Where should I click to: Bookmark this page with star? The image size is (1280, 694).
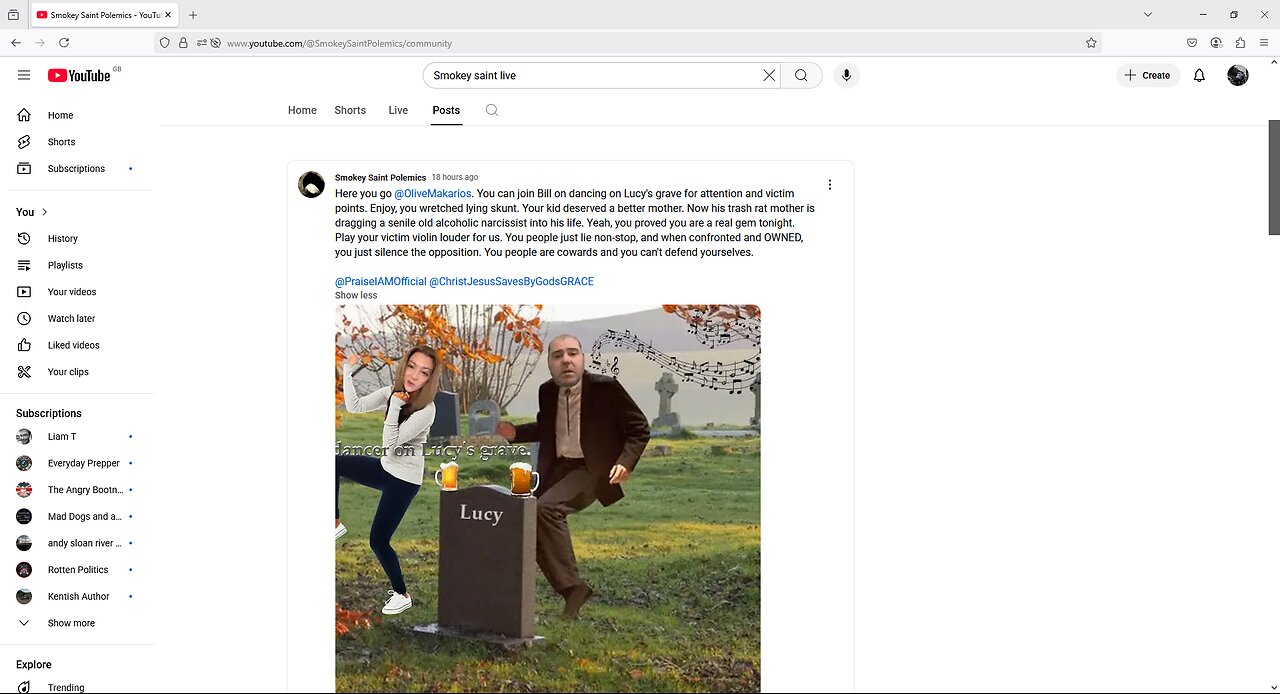(1091, 43)
